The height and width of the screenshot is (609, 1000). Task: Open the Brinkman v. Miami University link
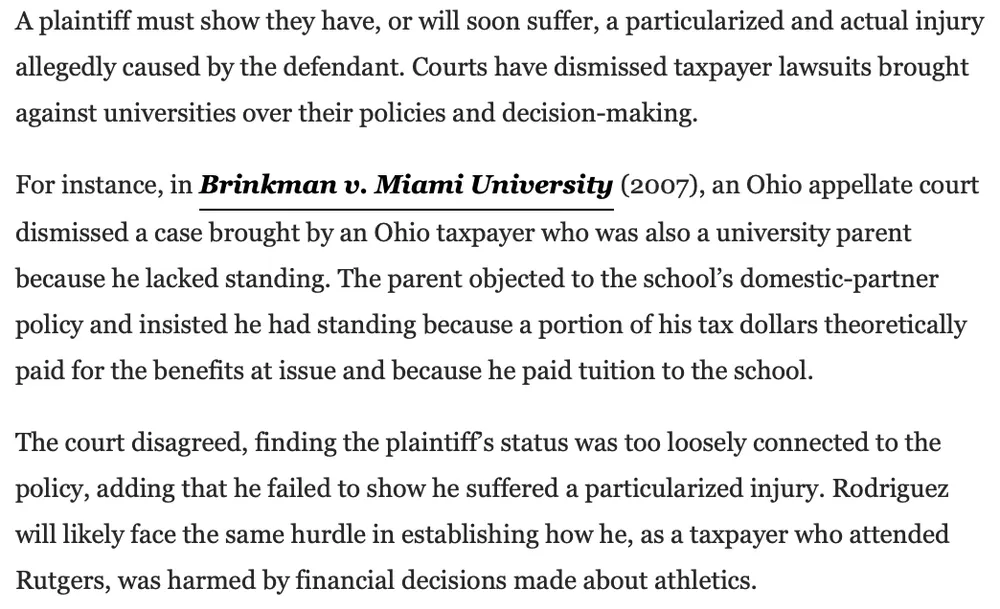(x=406, y=186)
